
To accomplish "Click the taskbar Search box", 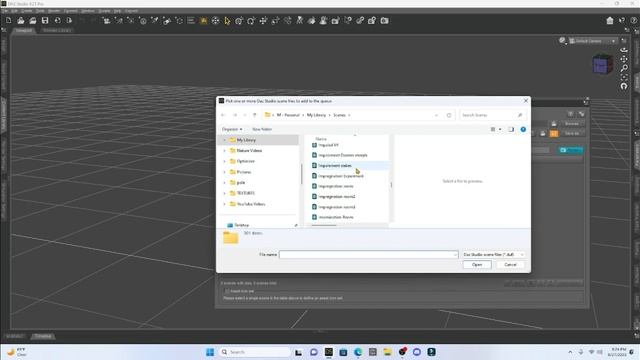I will click(x=255, y=352).
